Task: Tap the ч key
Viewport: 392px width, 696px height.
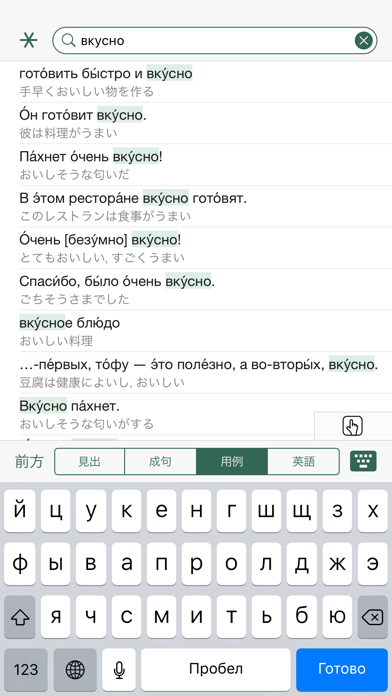Action: click(91, 617)
